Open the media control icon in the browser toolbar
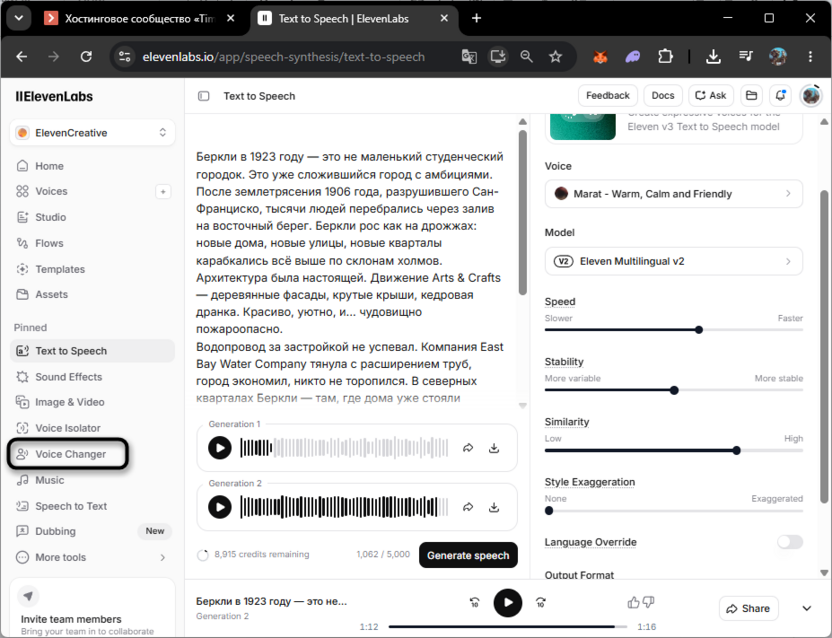832x638 pixels. pyautogui.click(x=746, y=56)
